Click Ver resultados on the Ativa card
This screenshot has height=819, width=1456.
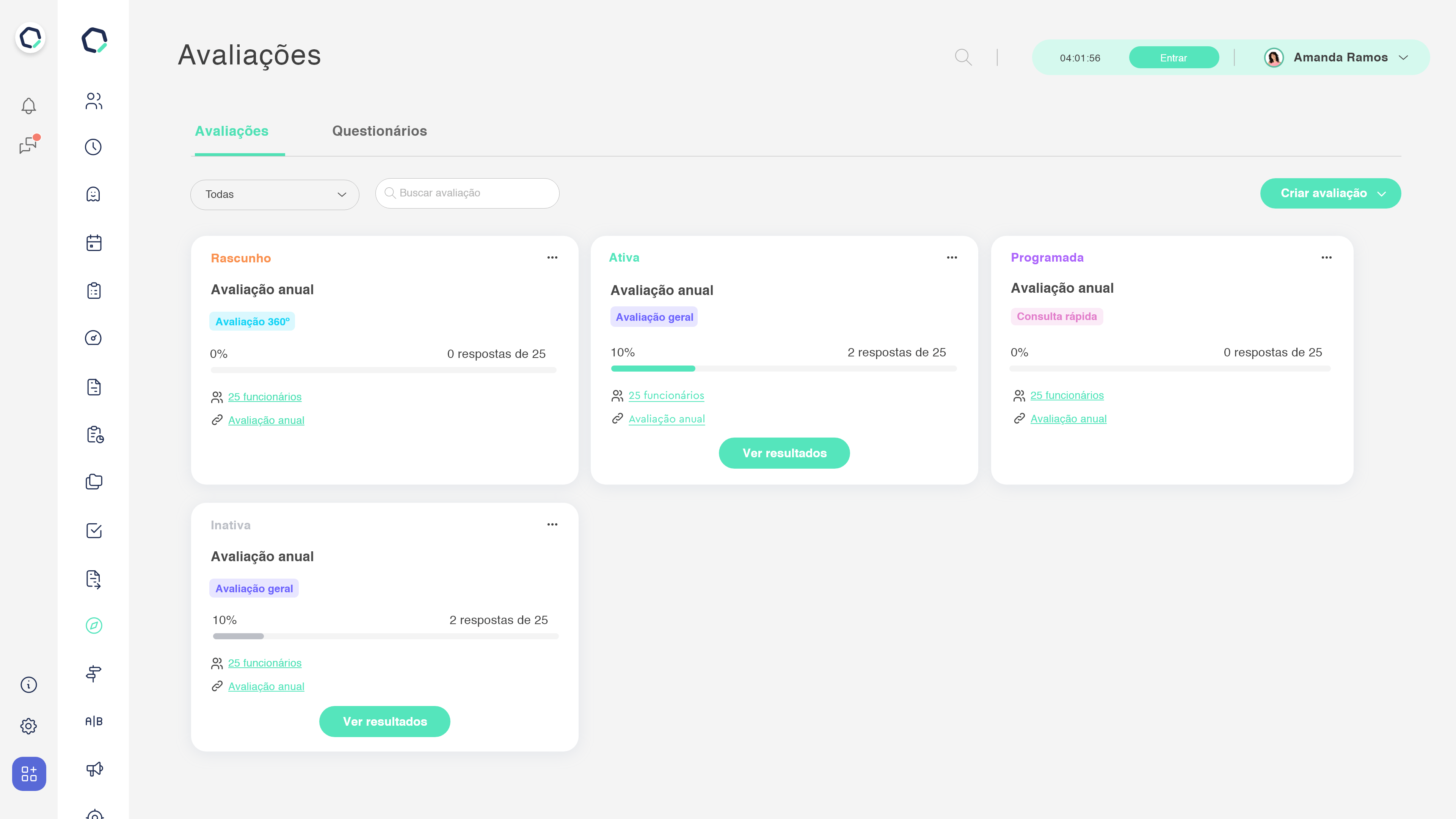(784, 453)
